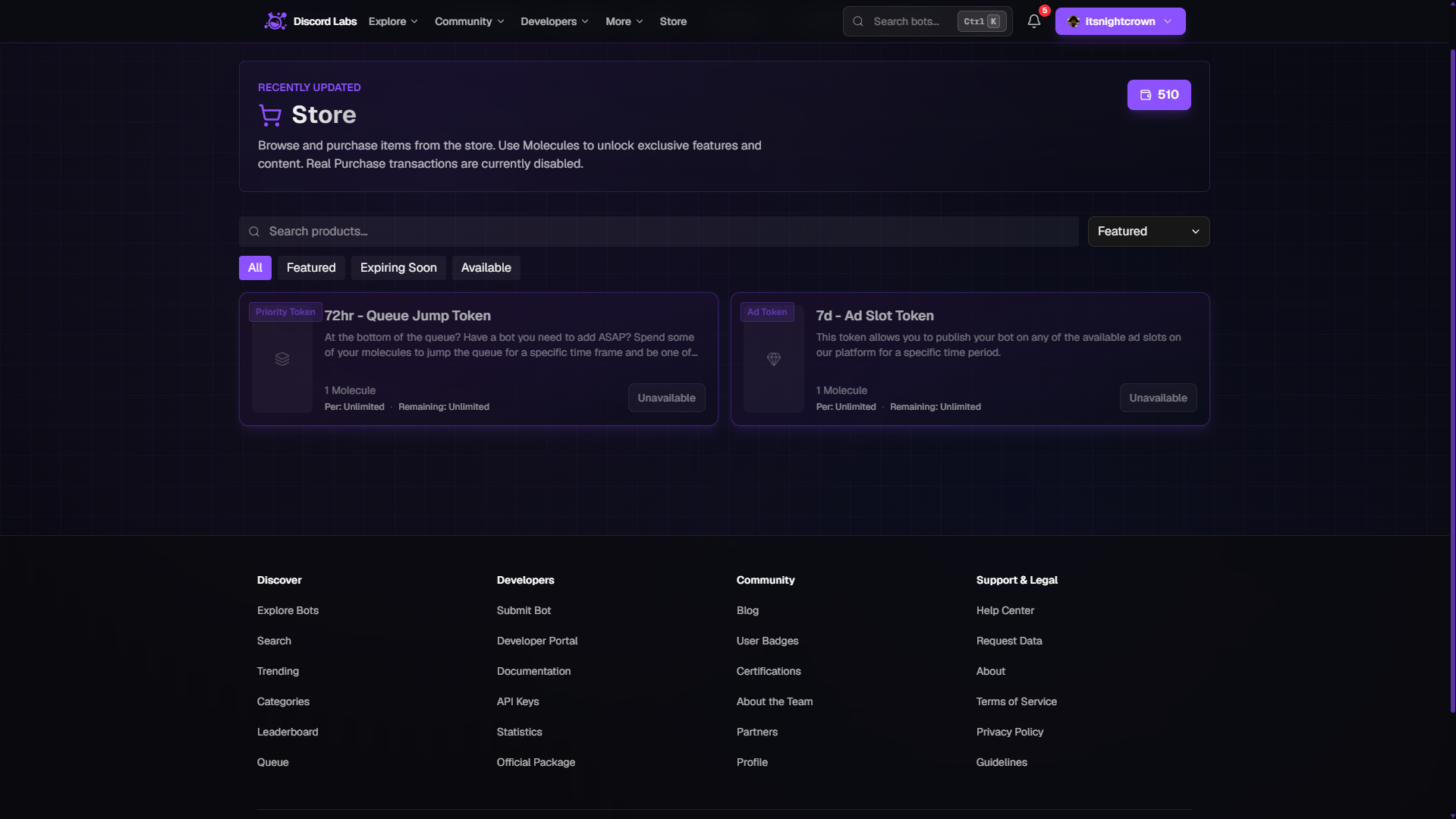Open Submit Bot footer link
The height and width of the screenshot is (819, 1456).
click(x=524, y=610)
